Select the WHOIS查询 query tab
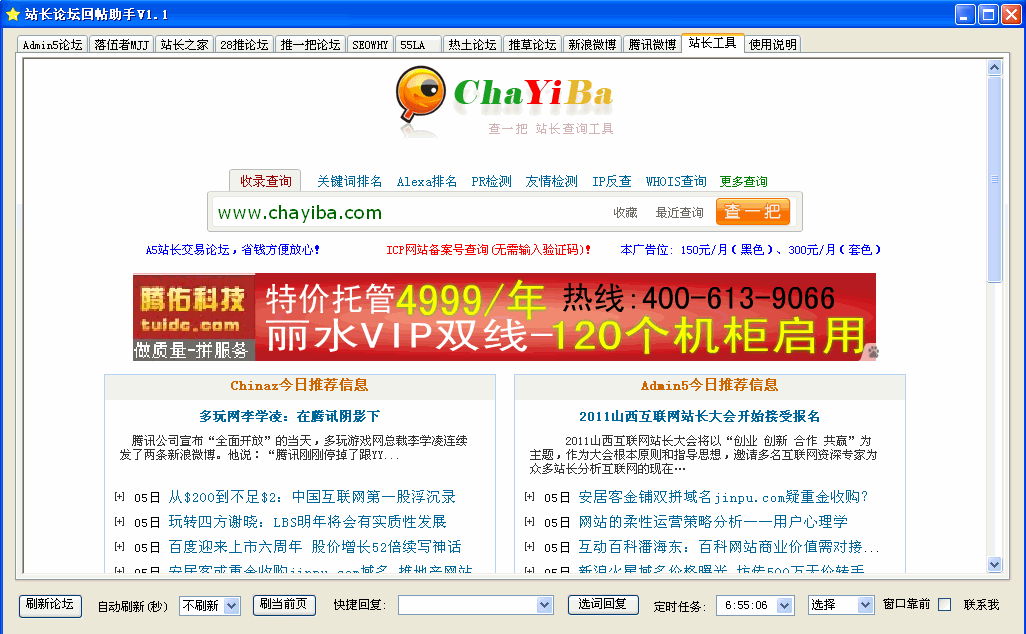Viewport: 1026px width, 634px height. [676, 181]
